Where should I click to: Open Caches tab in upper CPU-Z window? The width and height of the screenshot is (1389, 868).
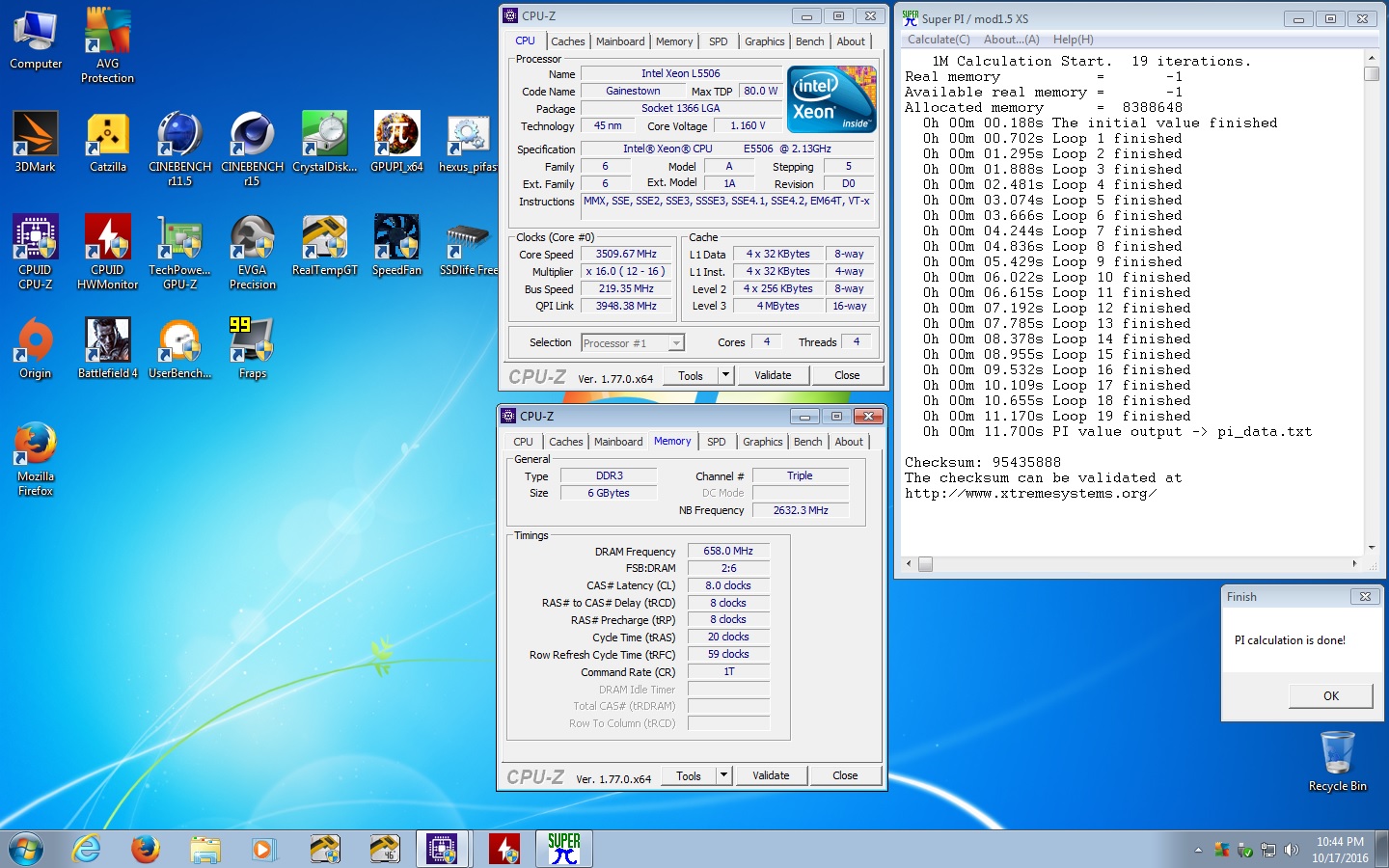pos(568,41)
